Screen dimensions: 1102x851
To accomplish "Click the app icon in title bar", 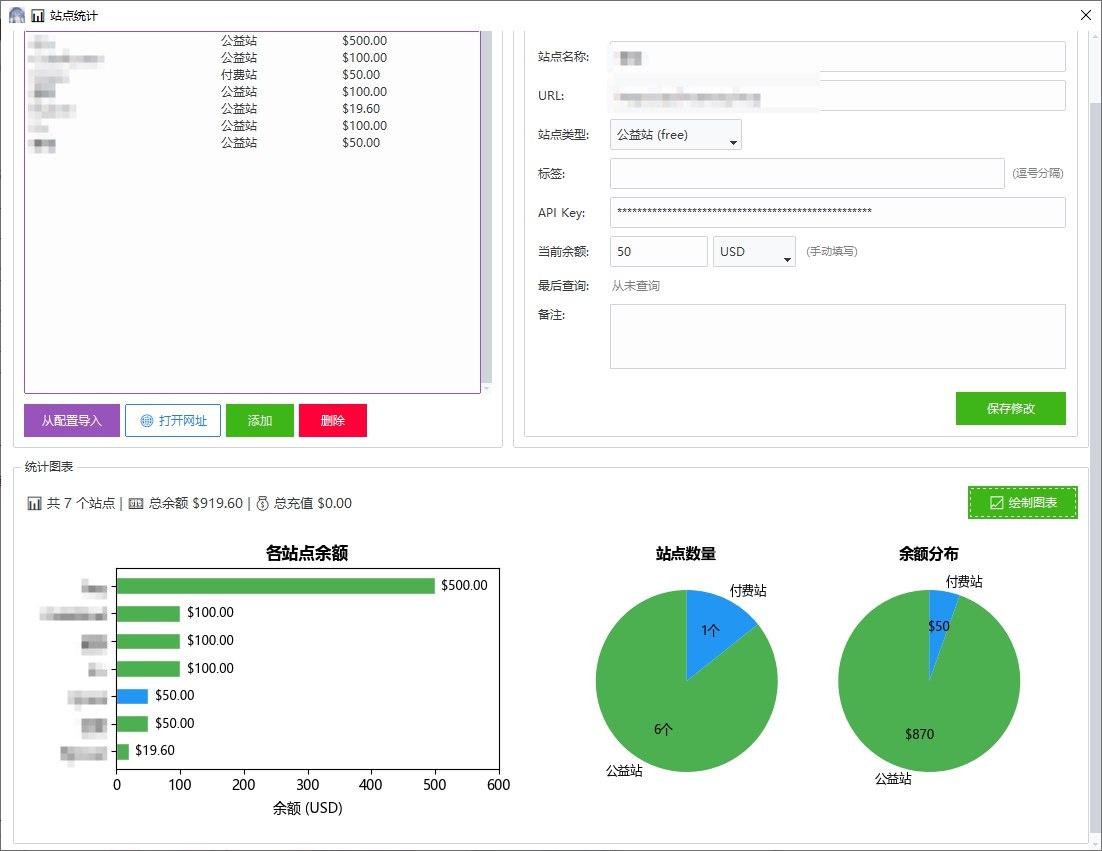I will tap(17, 15).
